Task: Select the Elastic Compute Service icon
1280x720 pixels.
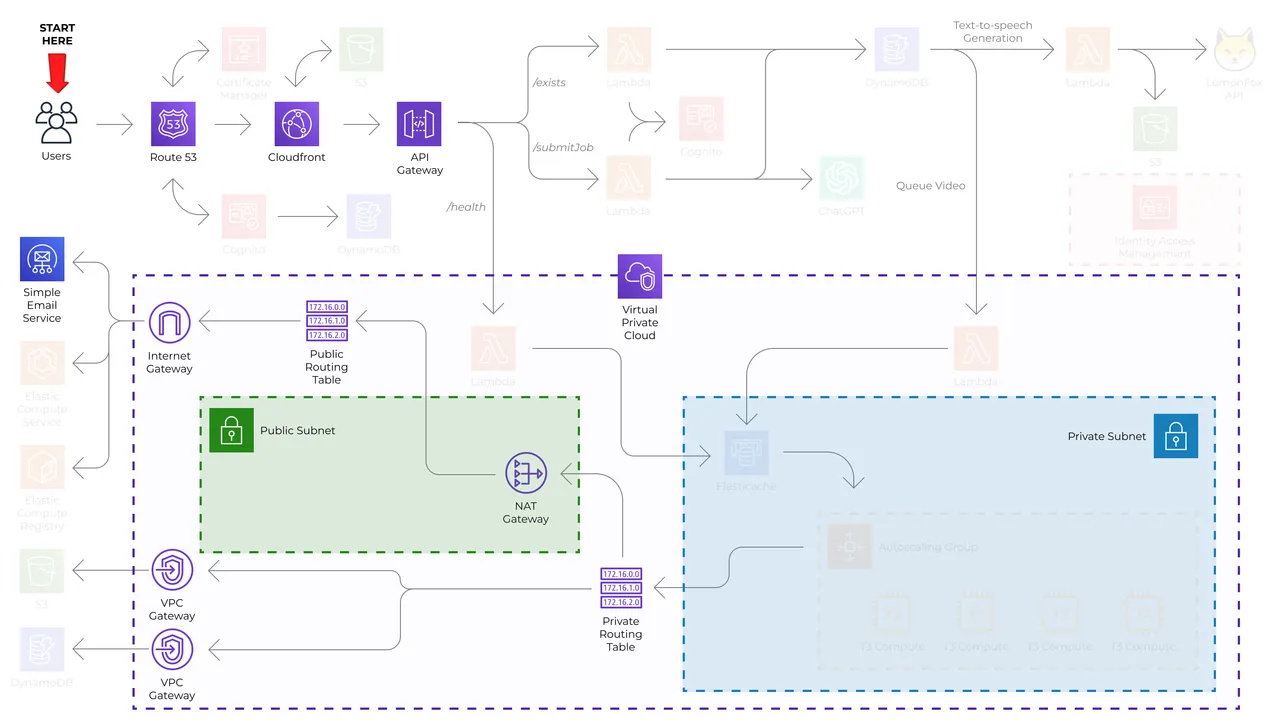Action: (x=42, y=363)
